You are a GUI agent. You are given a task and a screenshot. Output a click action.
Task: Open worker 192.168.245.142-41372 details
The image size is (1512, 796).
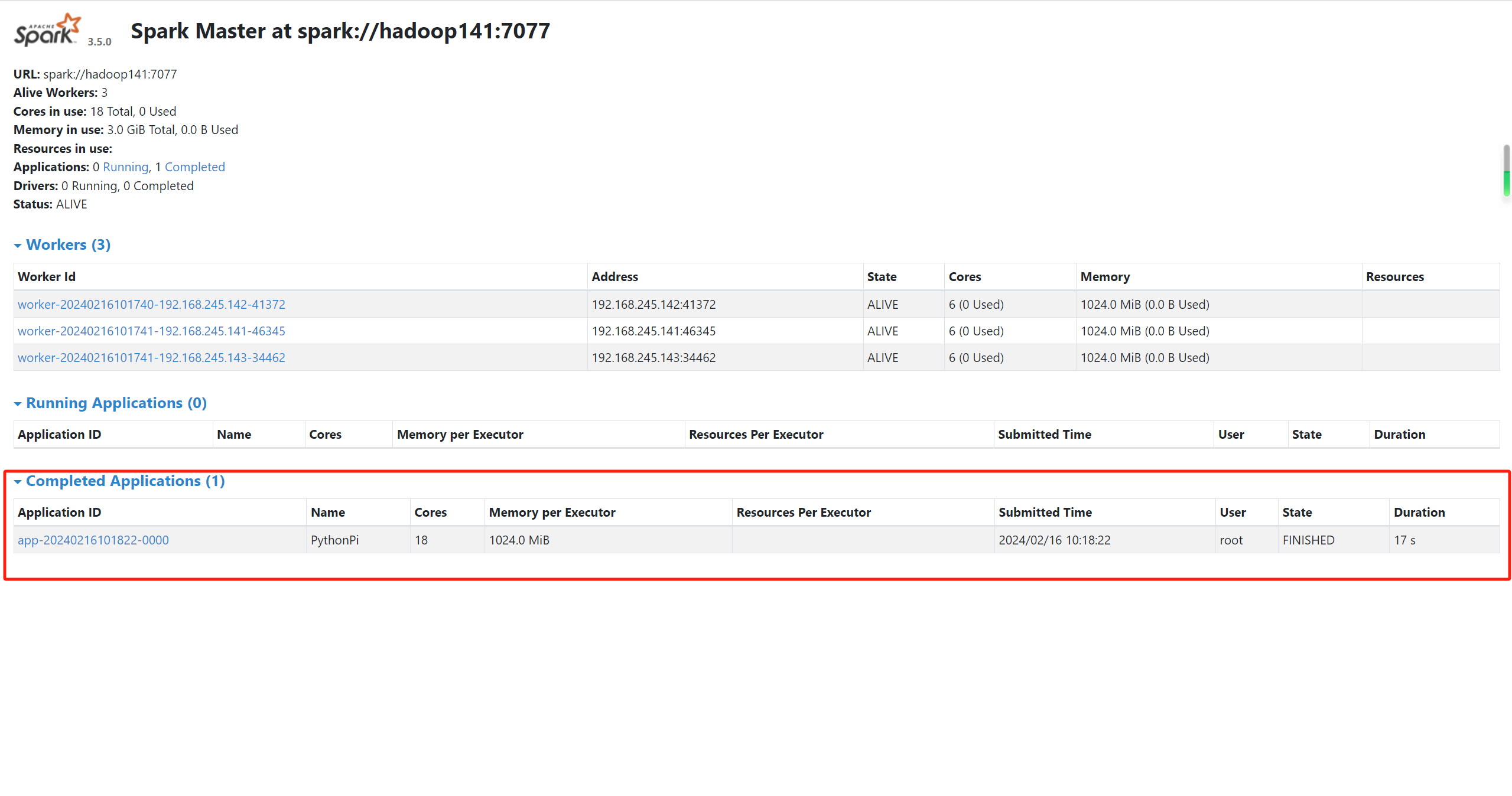(x=151, y=305)
